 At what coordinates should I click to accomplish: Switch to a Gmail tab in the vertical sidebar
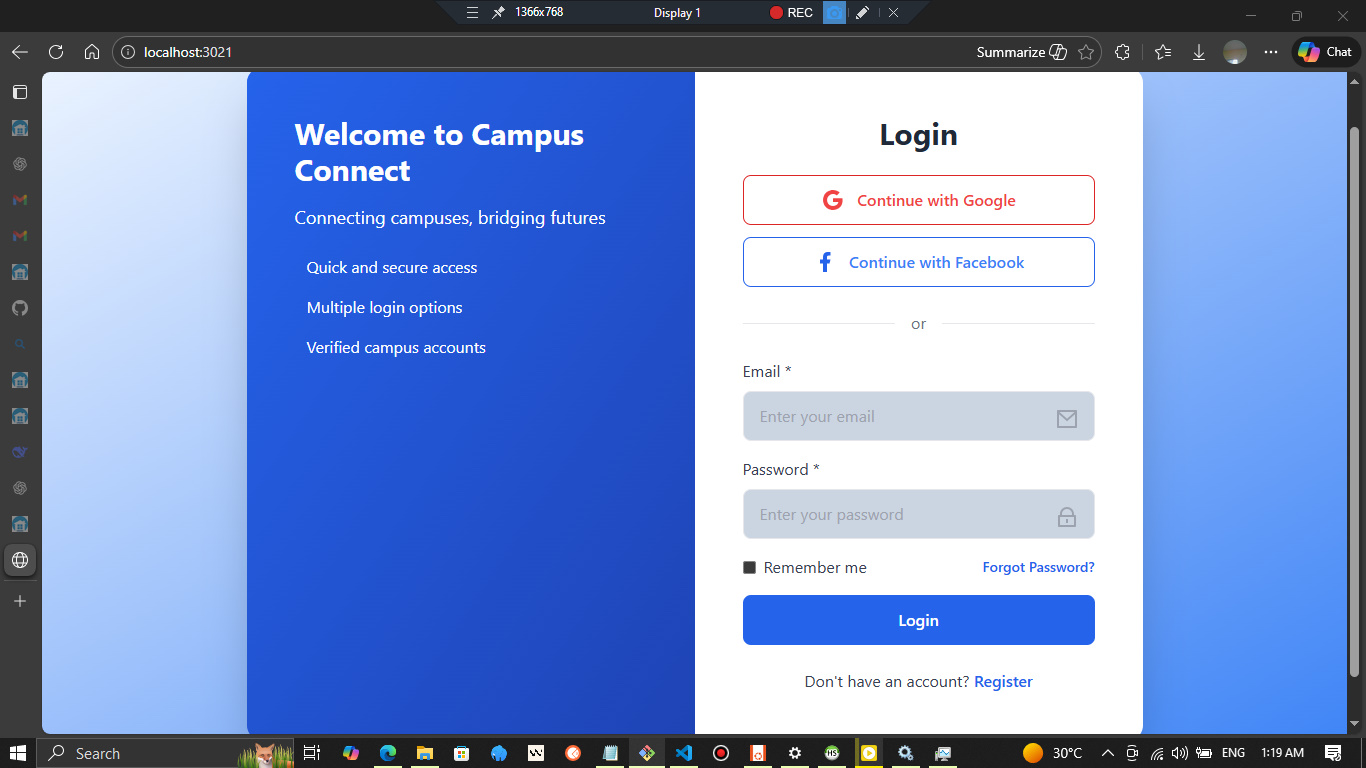click(x=19, y=200)
